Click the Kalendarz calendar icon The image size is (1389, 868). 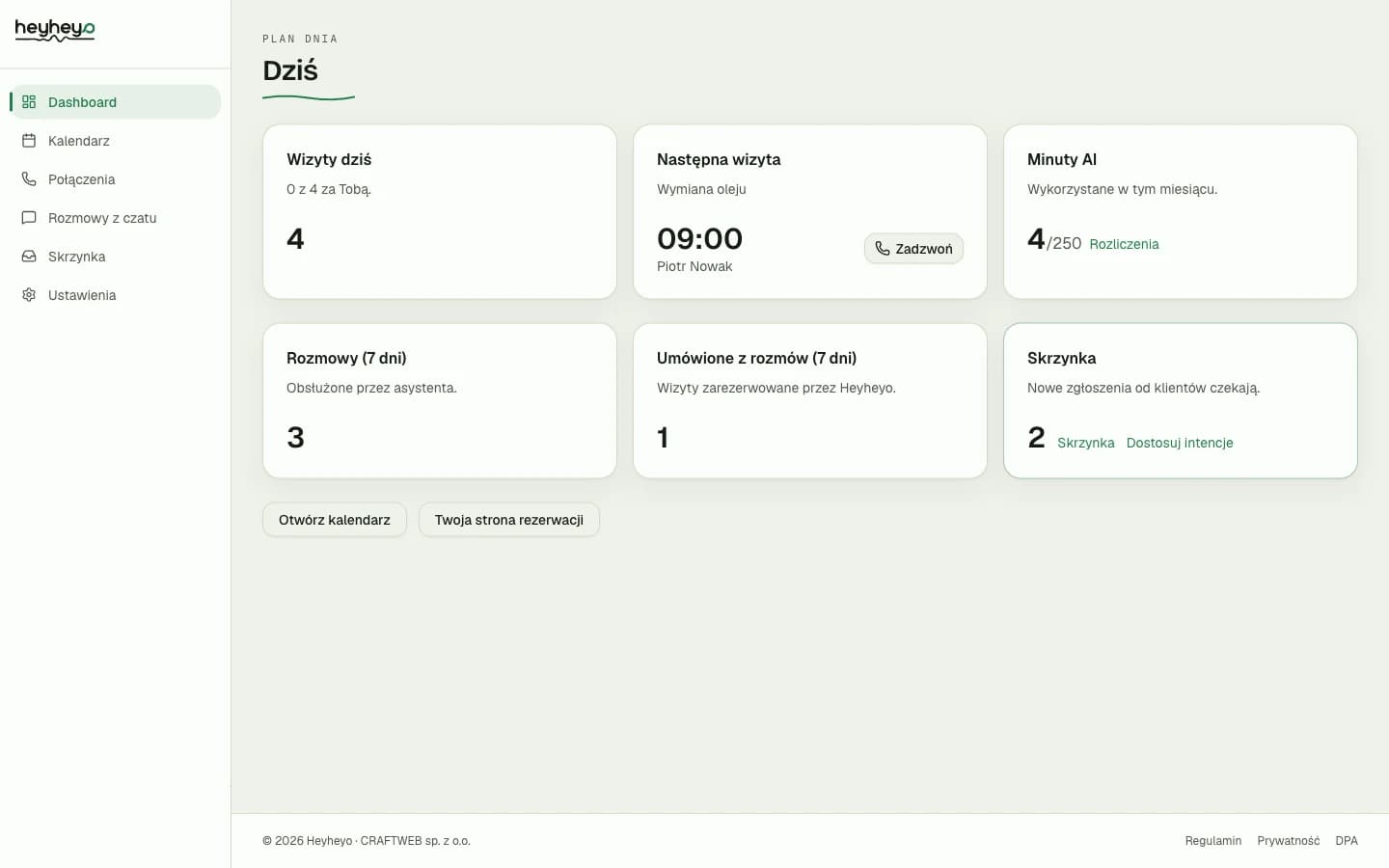click(x=29, y=140)
